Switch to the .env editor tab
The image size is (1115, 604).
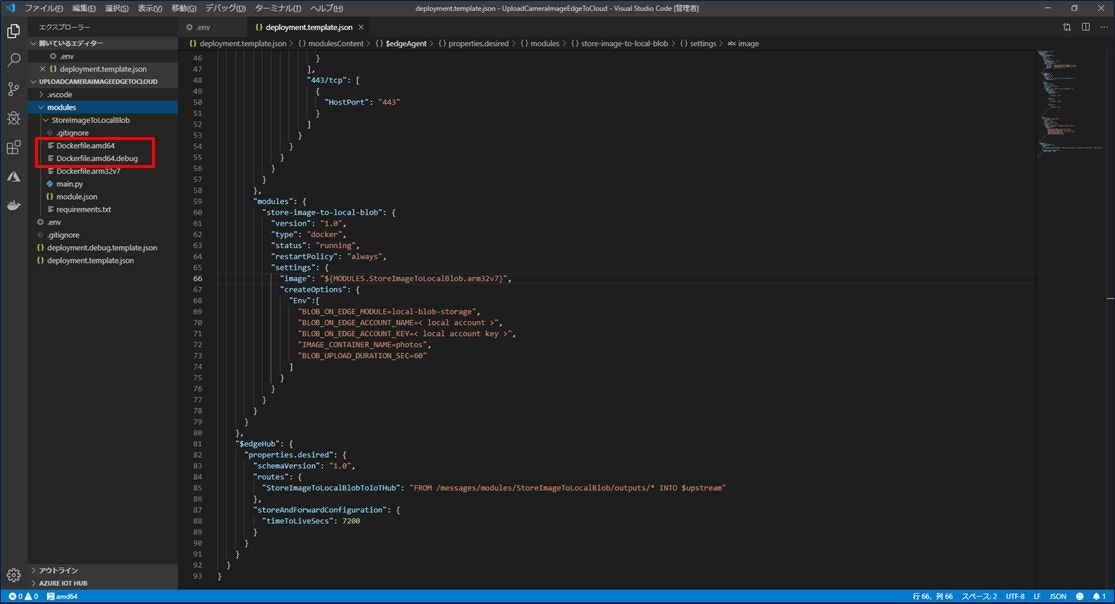(200, 27)
